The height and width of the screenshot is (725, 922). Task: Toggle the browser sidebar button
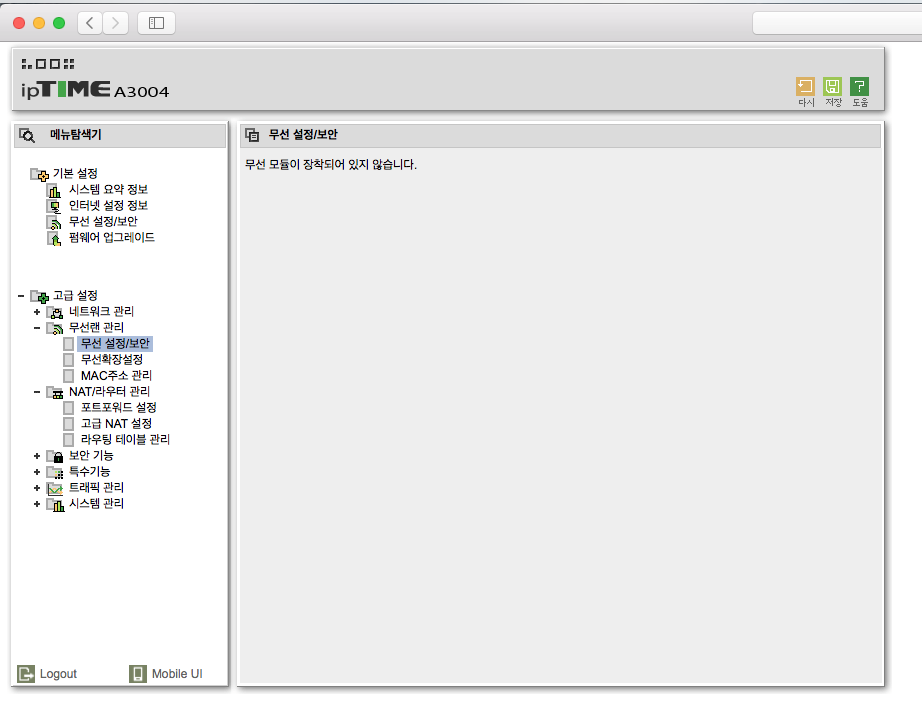tap(156, 23)
